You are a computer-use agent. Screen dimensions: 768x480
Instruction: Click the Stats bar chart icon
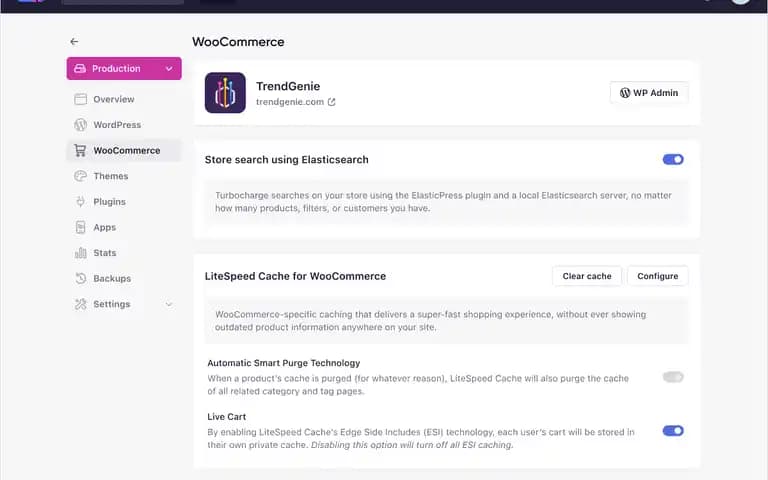pos(80,253)
